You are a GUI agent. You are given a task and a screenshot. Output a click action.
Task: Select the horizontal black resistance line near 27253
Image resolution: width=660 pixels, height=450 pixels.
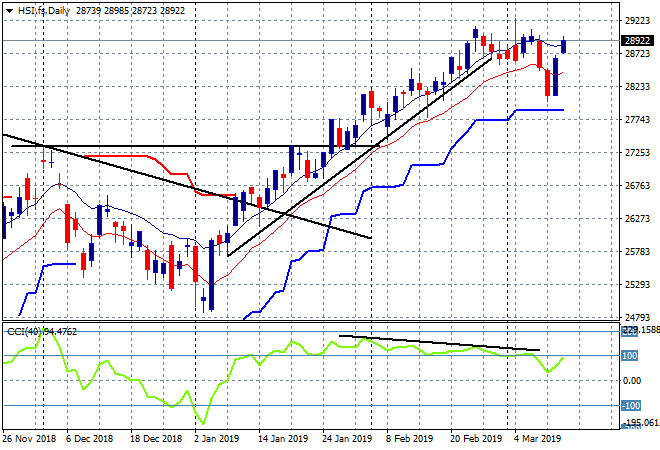[194, 146]
